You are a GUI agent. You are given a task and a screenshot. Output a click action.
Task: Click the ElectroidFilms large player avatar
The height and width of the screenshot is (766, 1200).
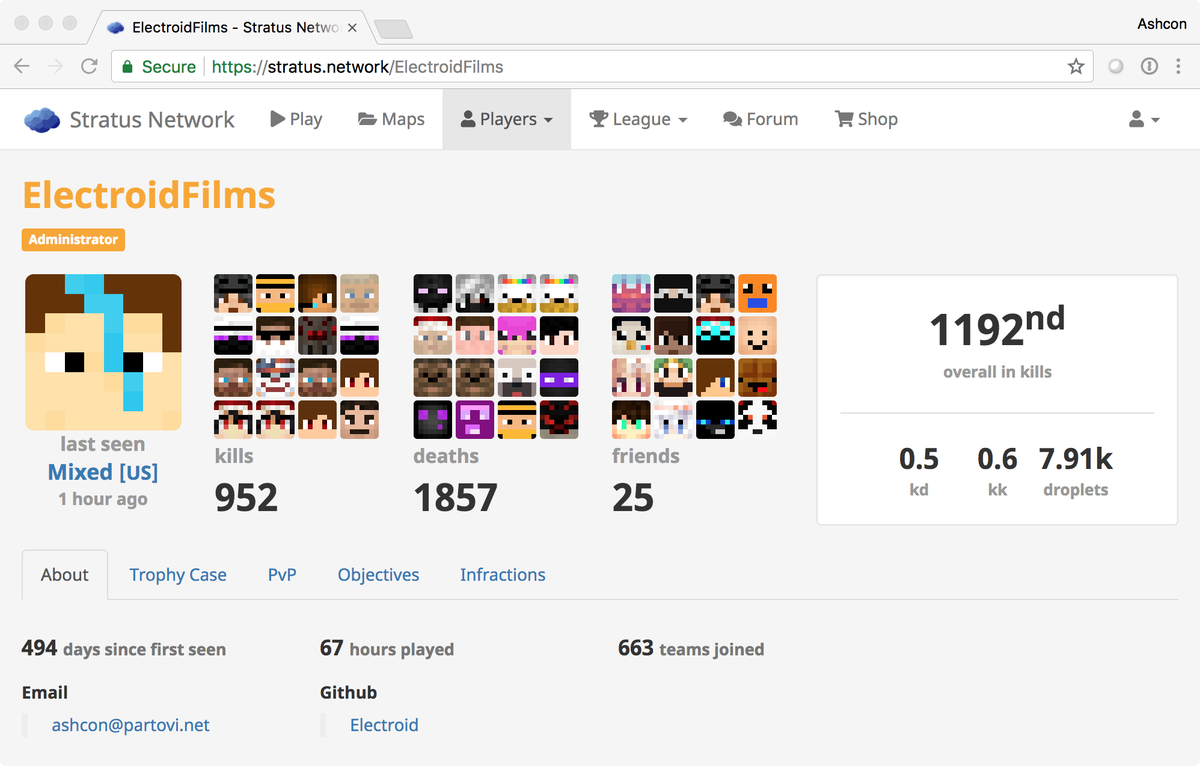(103, 352)
